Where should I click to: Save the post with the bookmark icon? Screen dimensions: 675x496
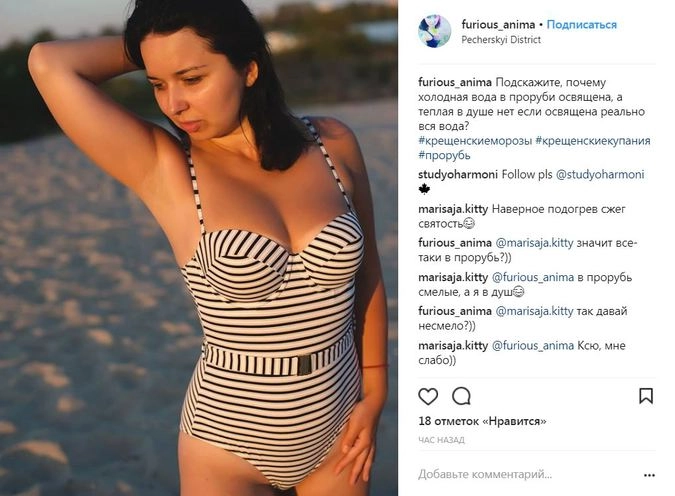tap(646, 396)
